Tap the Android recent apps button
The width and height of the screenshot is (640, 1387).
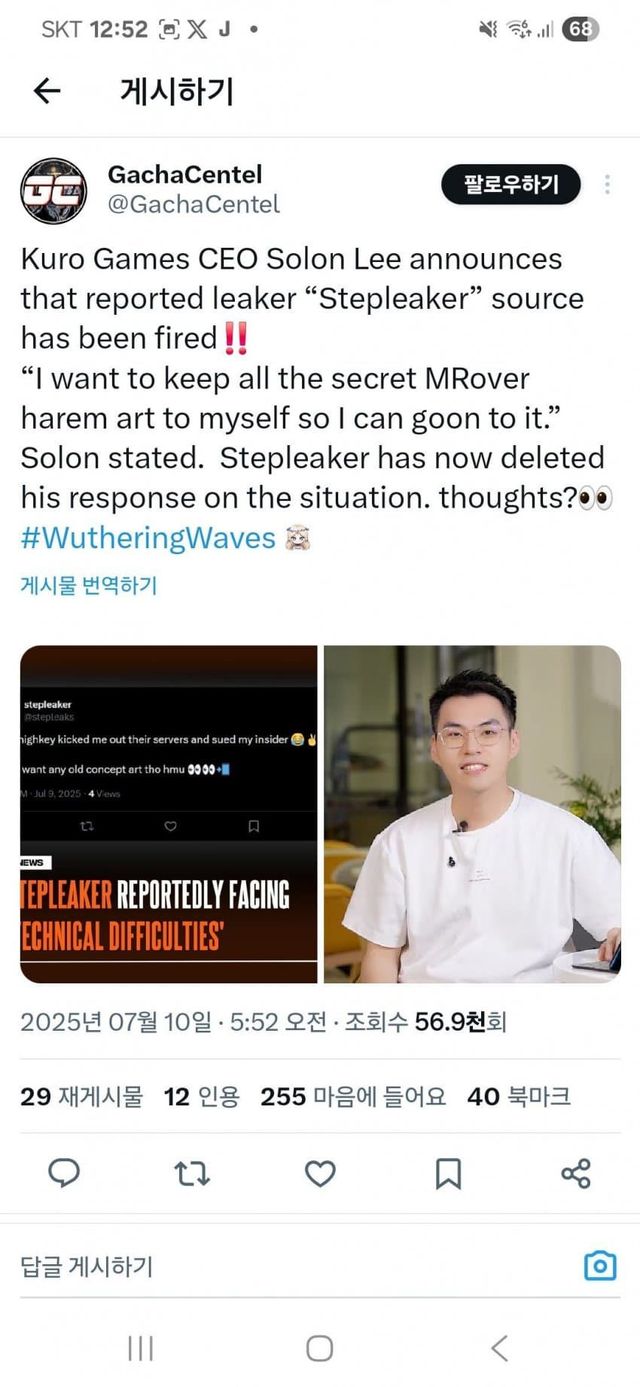[x=140, y=1348]
